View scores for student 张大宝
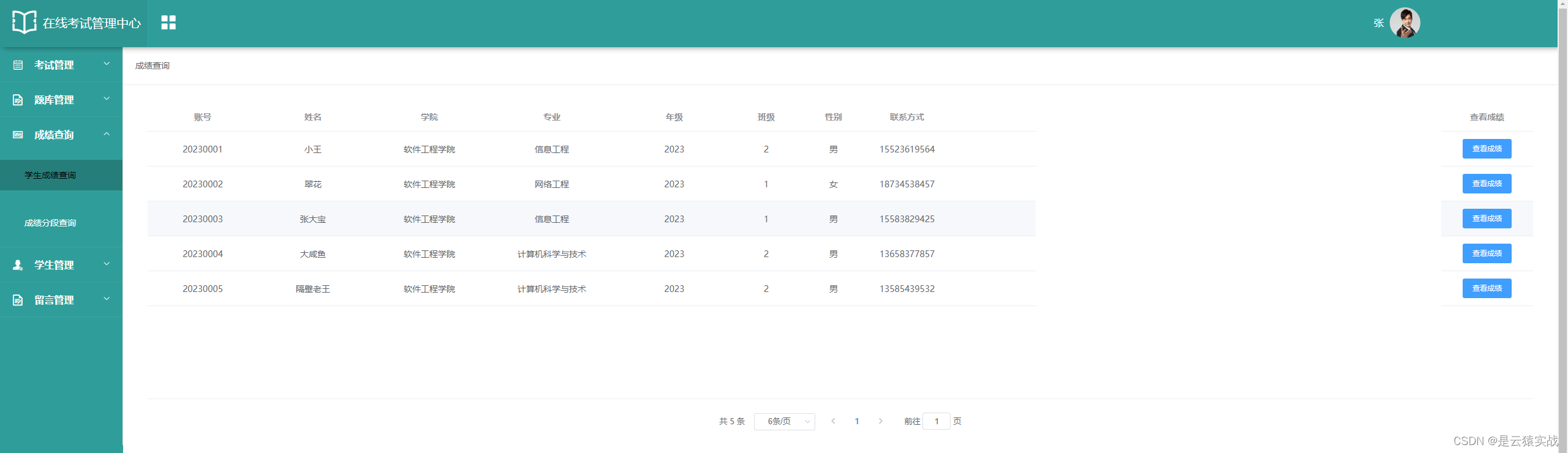 1487,219
